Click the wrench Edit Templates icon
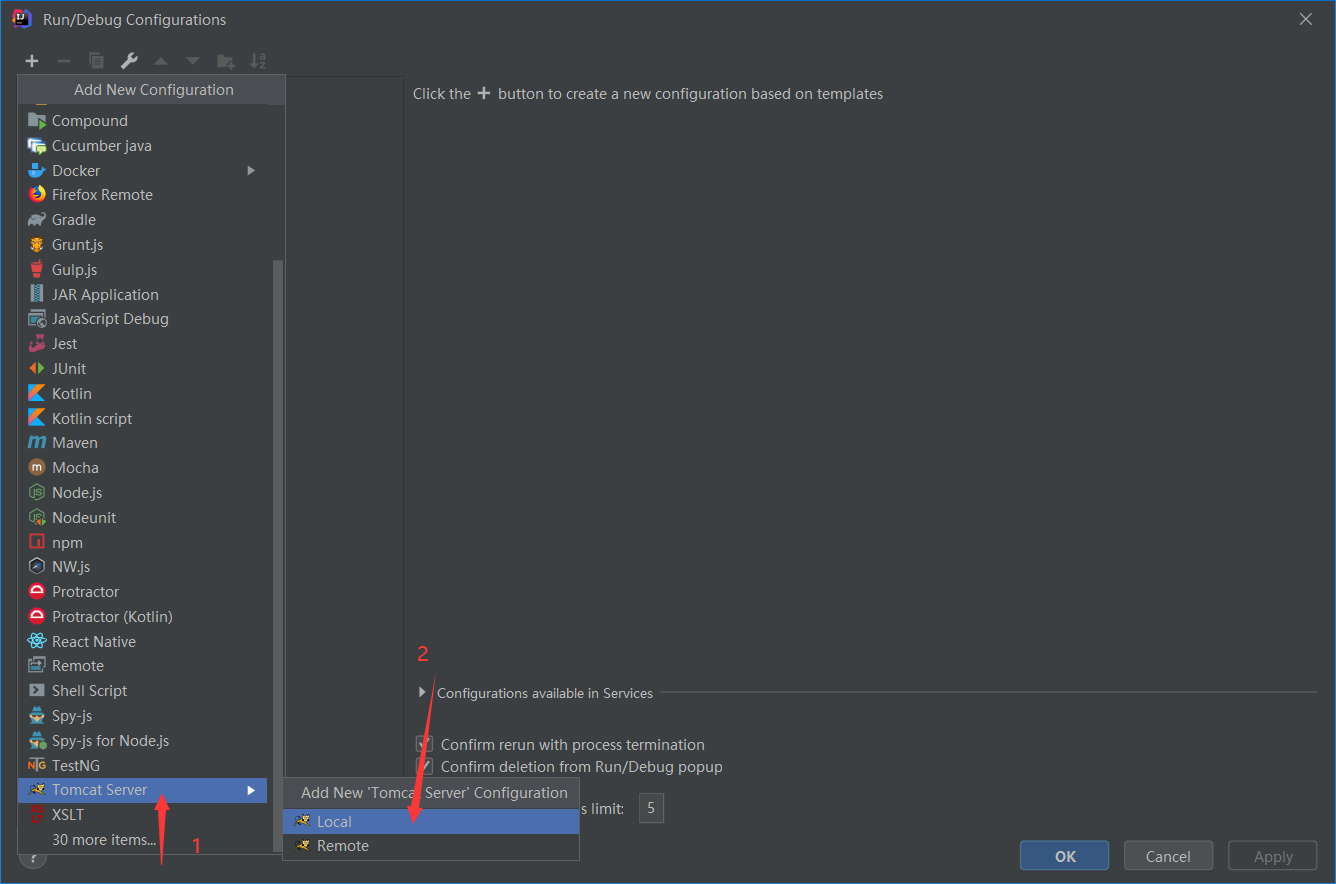The height and width of the screenshot is (884, 1336). tap(129, 61)
